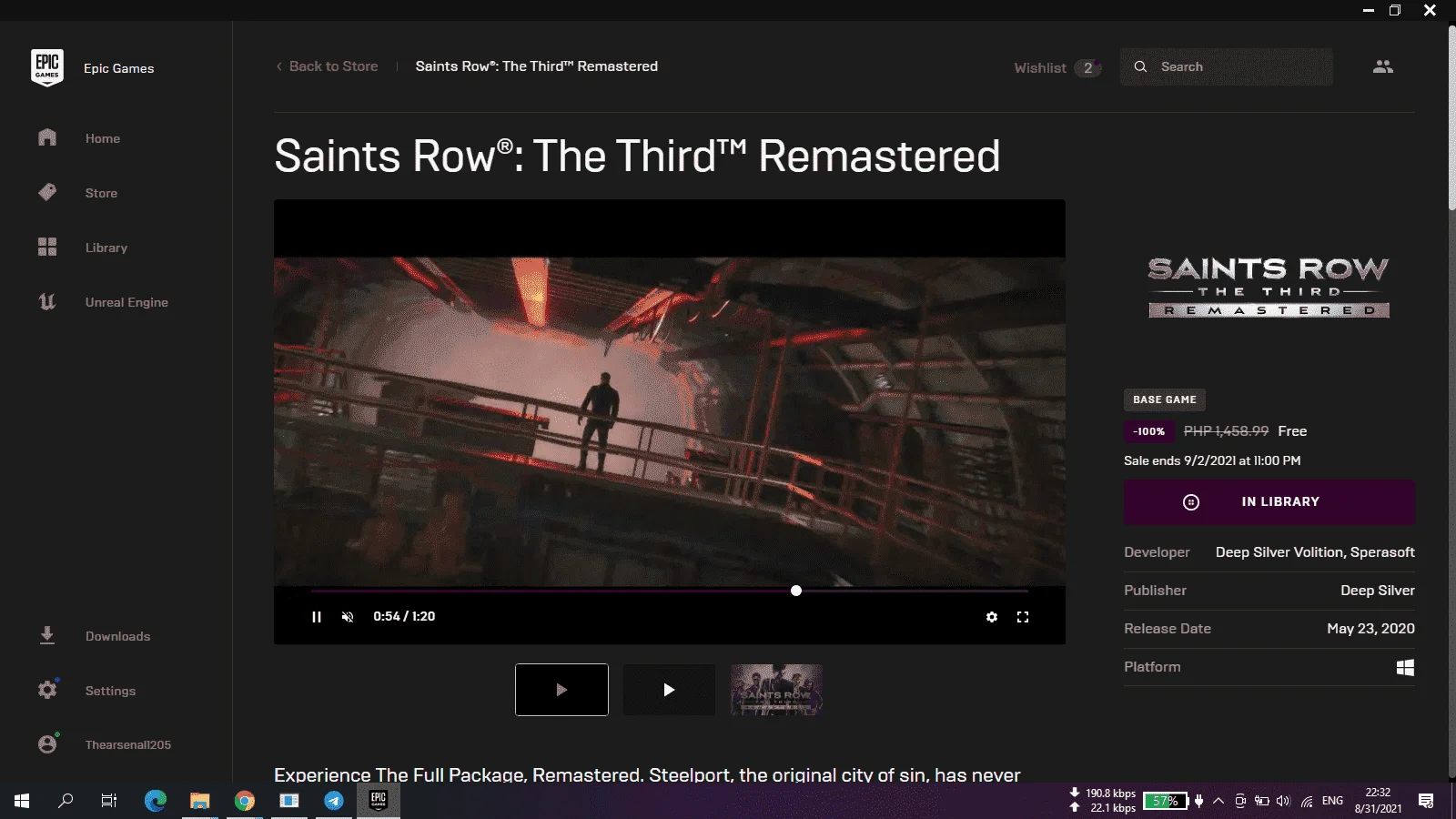The image size is (1456, 819).
Task: Click the ENG language indicator
Action: 1332,801
